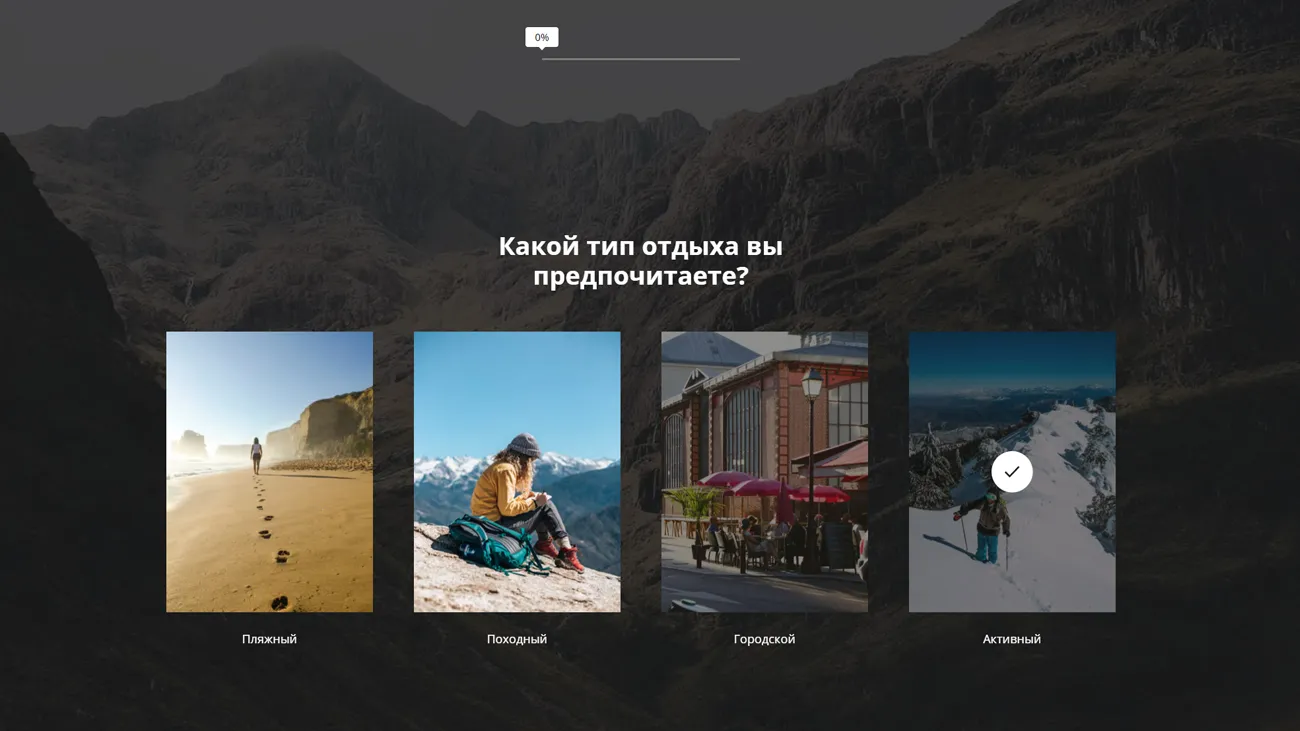Click the skier in the snowy photo
This screenshot has height=731, width=1300.
pyautogui.click(x=988, y=525)
